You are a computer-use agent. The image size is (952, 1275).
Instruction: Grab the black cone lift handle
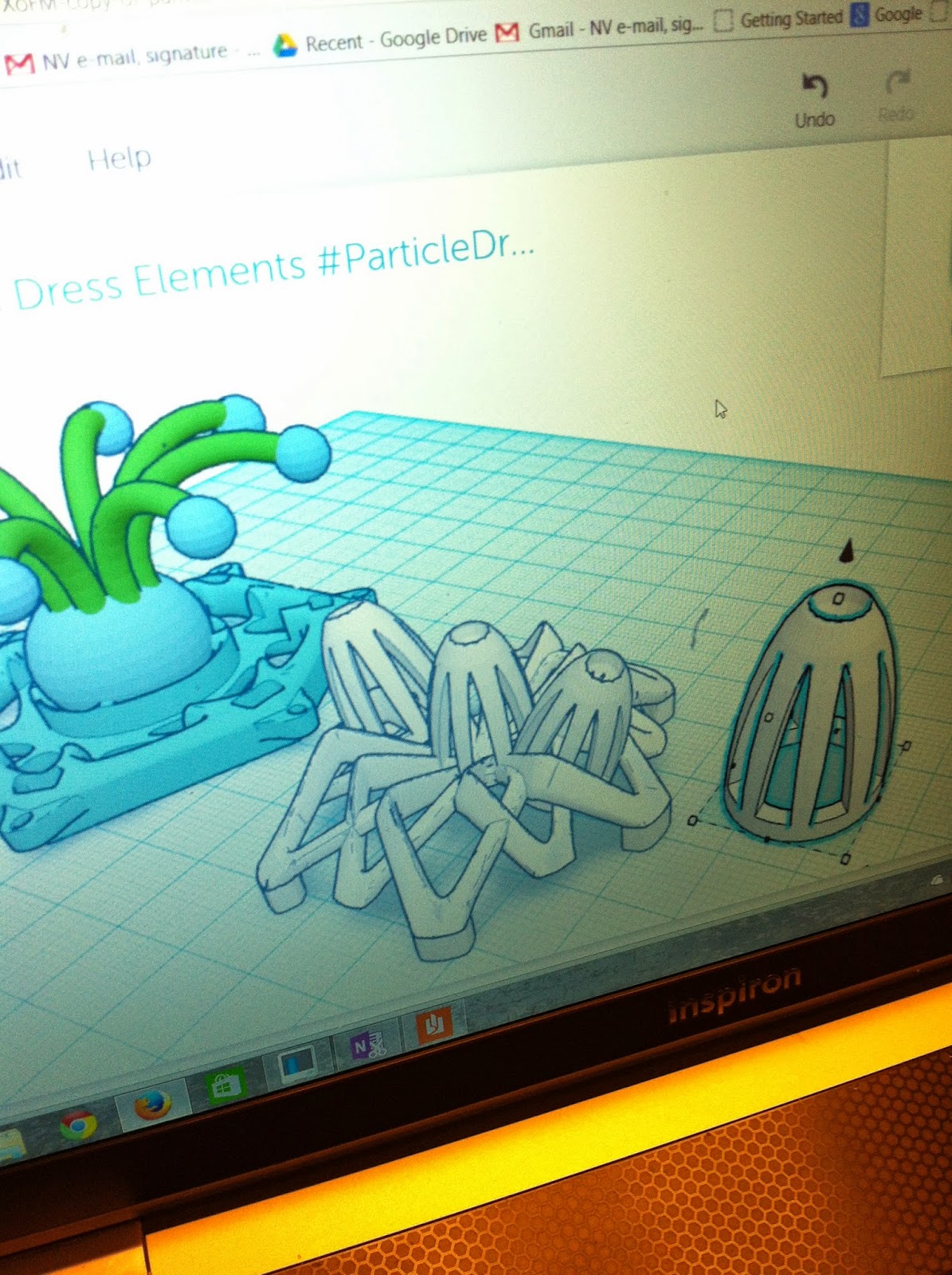tap(847, 551)
